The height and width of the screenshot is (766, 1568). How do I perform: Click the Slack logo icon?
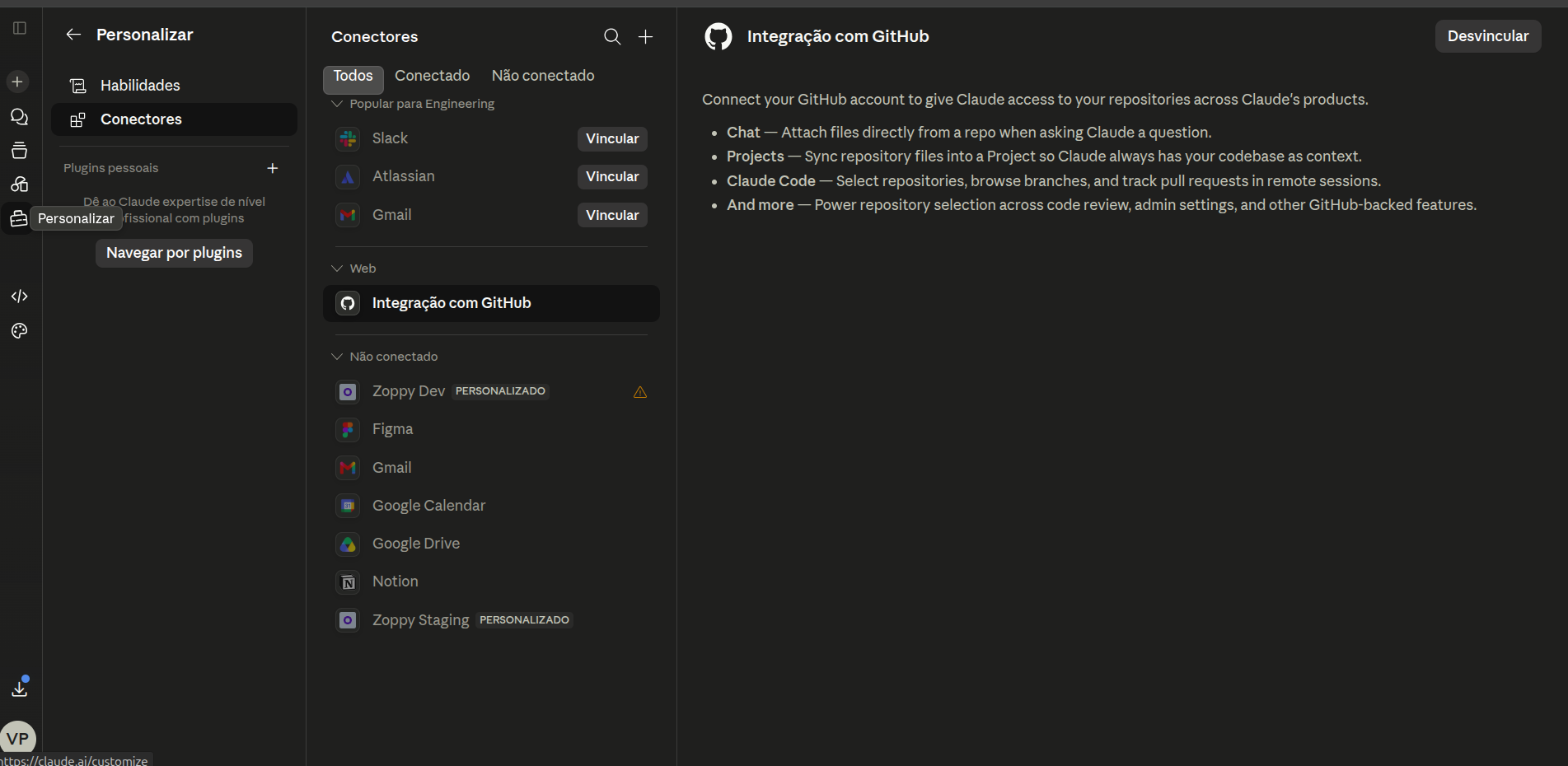point(348,138)
